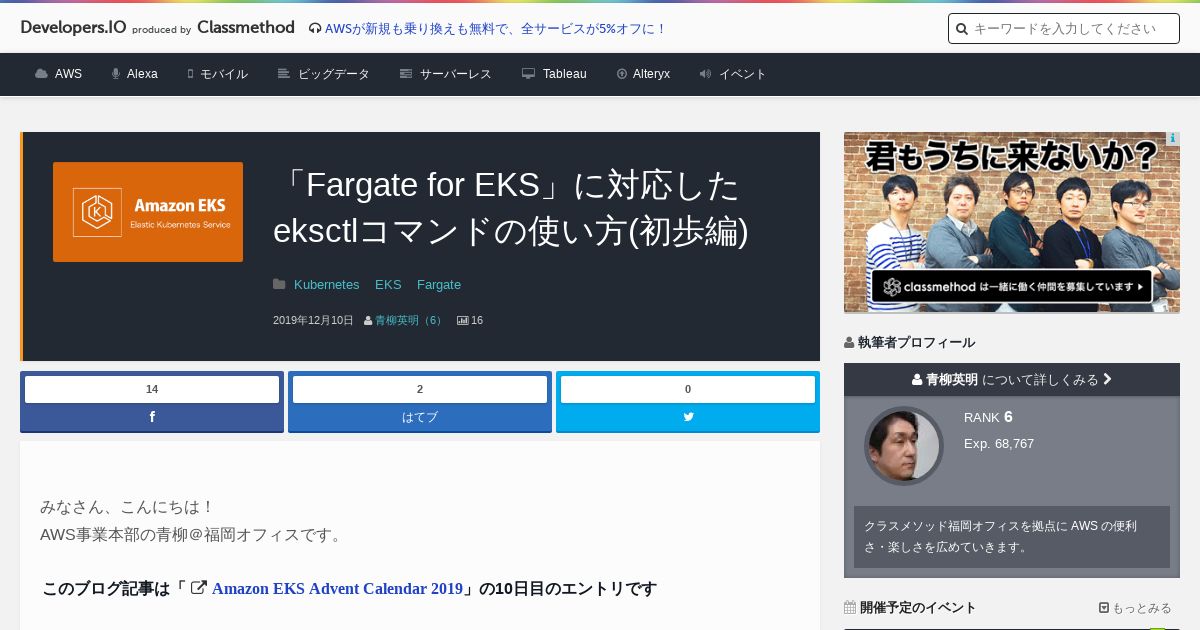Open 青柳英明 について詳しくみる profile link
The image size is (1200, 630).
(1012, 380)
